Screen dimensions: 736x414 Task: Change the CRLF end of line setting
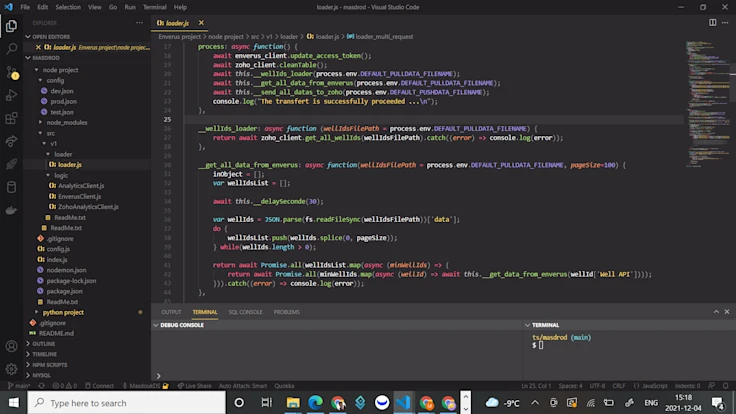tap(619, 386)
